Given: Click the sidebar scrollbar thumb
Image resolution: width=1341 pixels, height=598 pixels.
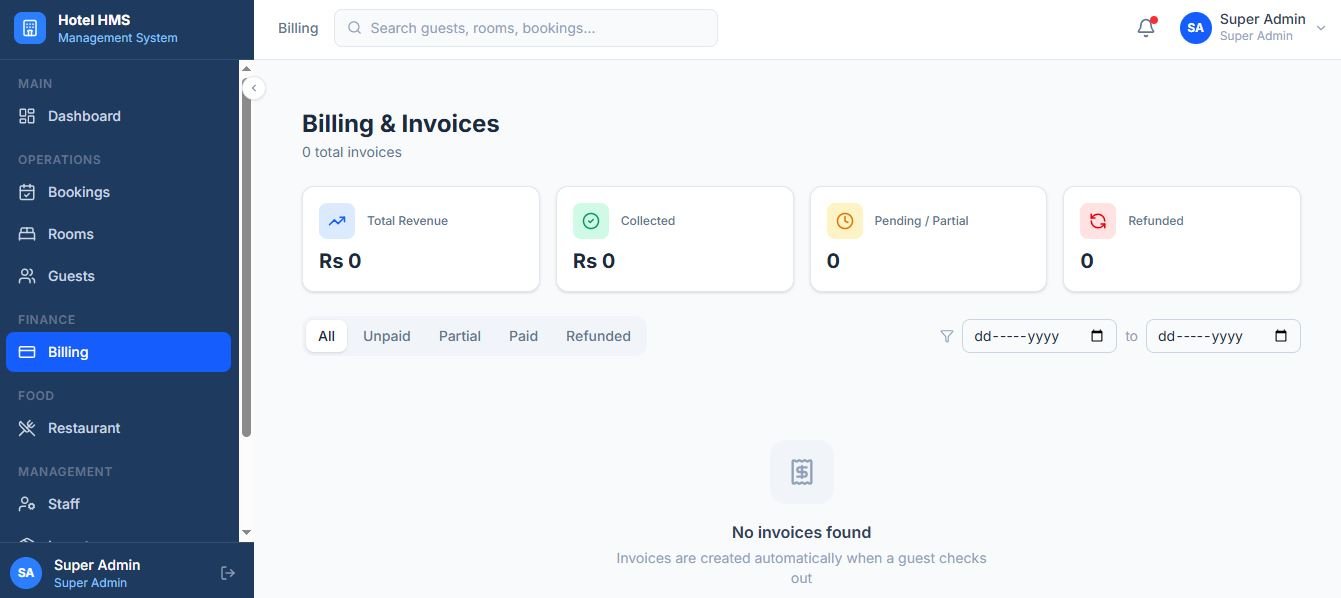Looking at the screenshot, I should click(x=247, y=258).
